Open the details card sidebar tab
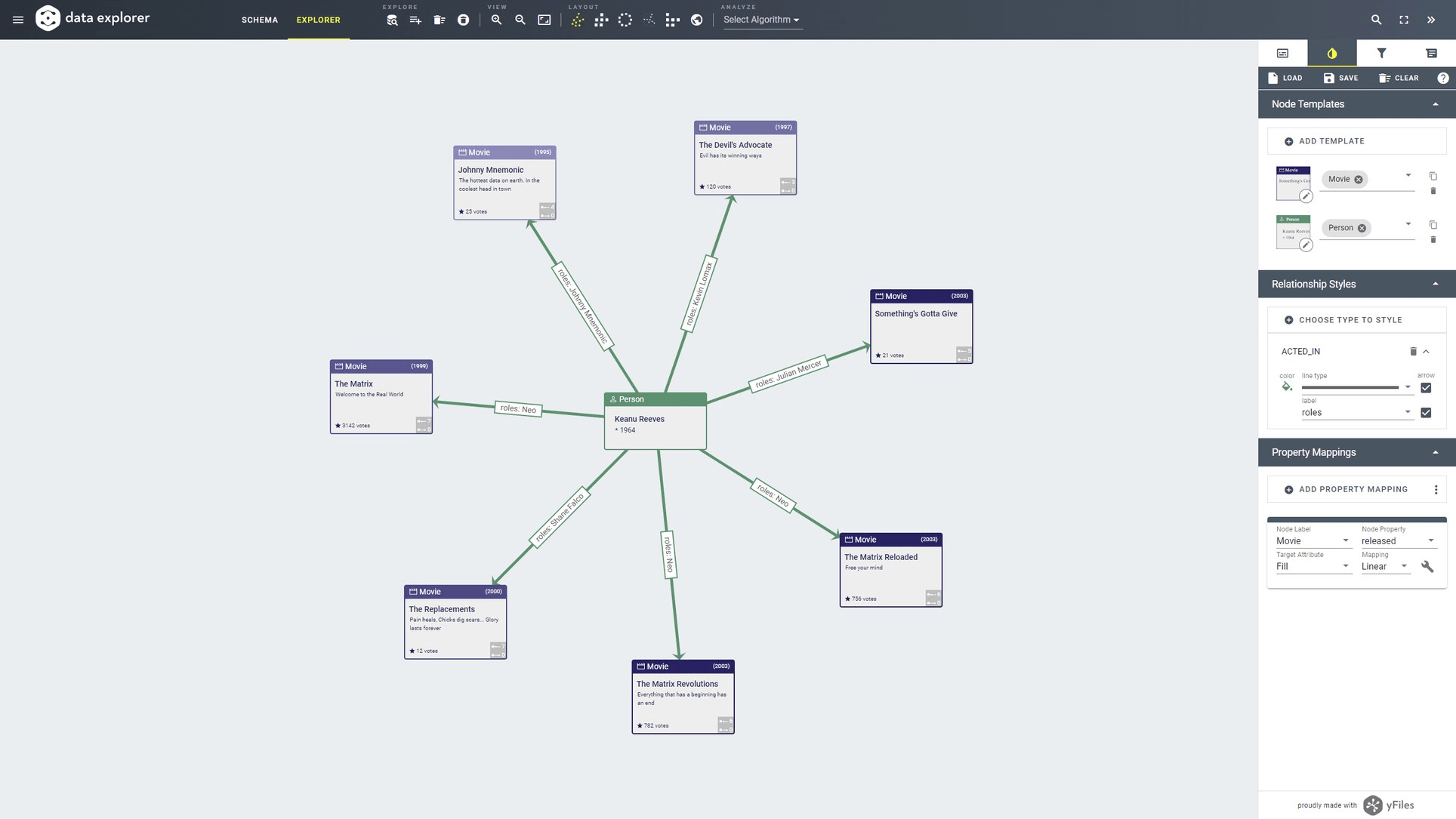Viewport: 1456px width, 819px height. [1282, 53]
